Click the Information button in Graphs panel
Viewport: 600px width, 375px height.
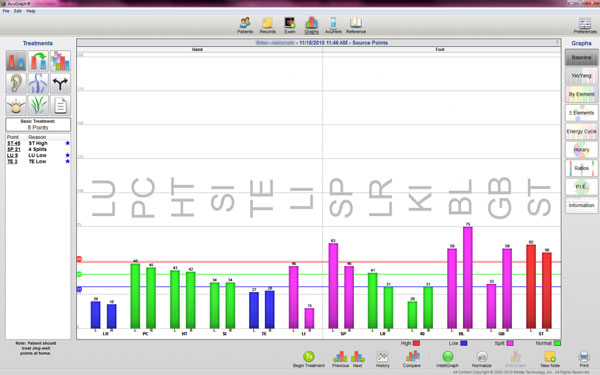(581, 205)
